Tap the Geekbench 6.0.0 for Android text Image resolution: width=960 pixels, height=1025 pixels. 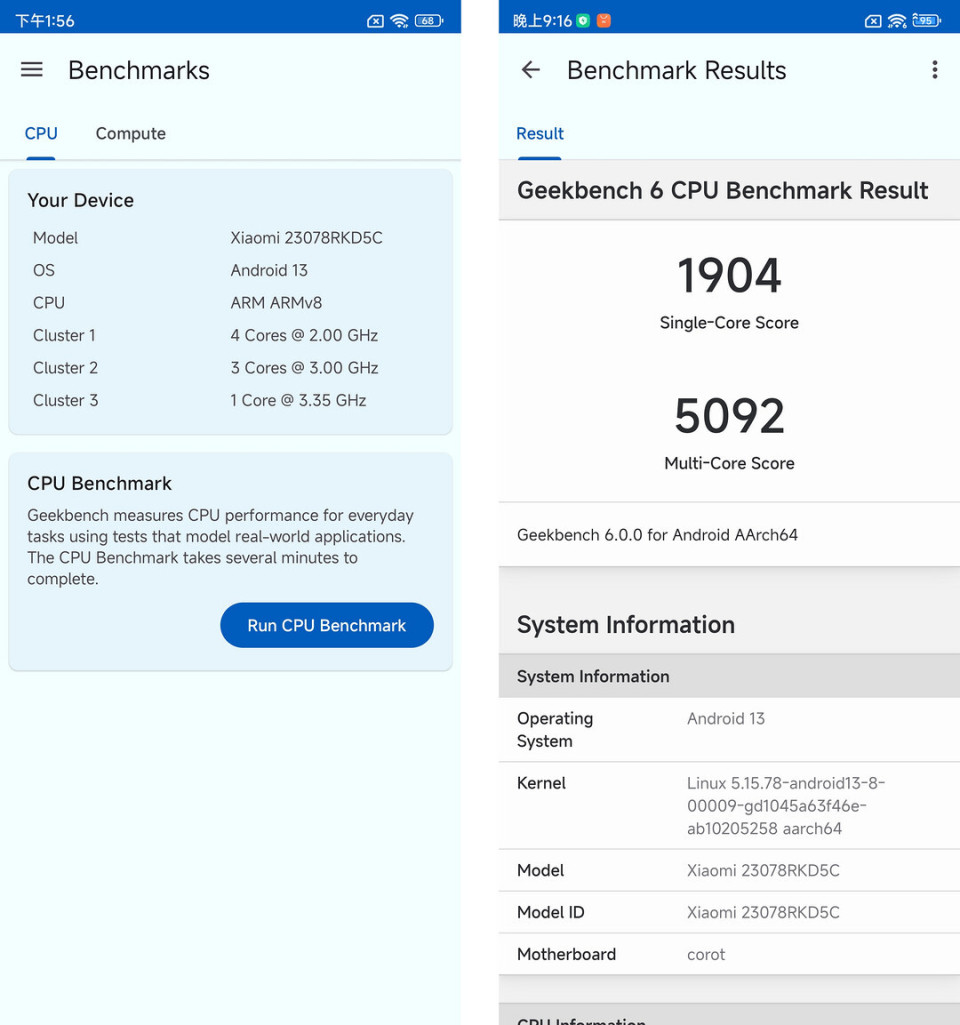tap(657, 535)
